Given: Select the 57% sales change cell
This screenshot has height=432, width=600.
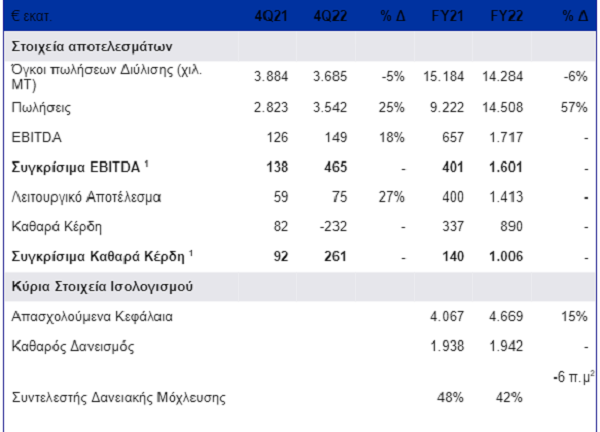Looking at the screenshot, I should [576, 106].
